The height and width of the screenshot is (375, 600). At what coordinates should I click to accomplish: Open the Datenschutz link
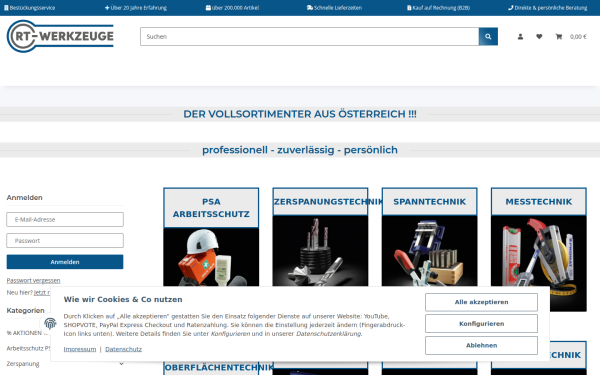point(123,349)
